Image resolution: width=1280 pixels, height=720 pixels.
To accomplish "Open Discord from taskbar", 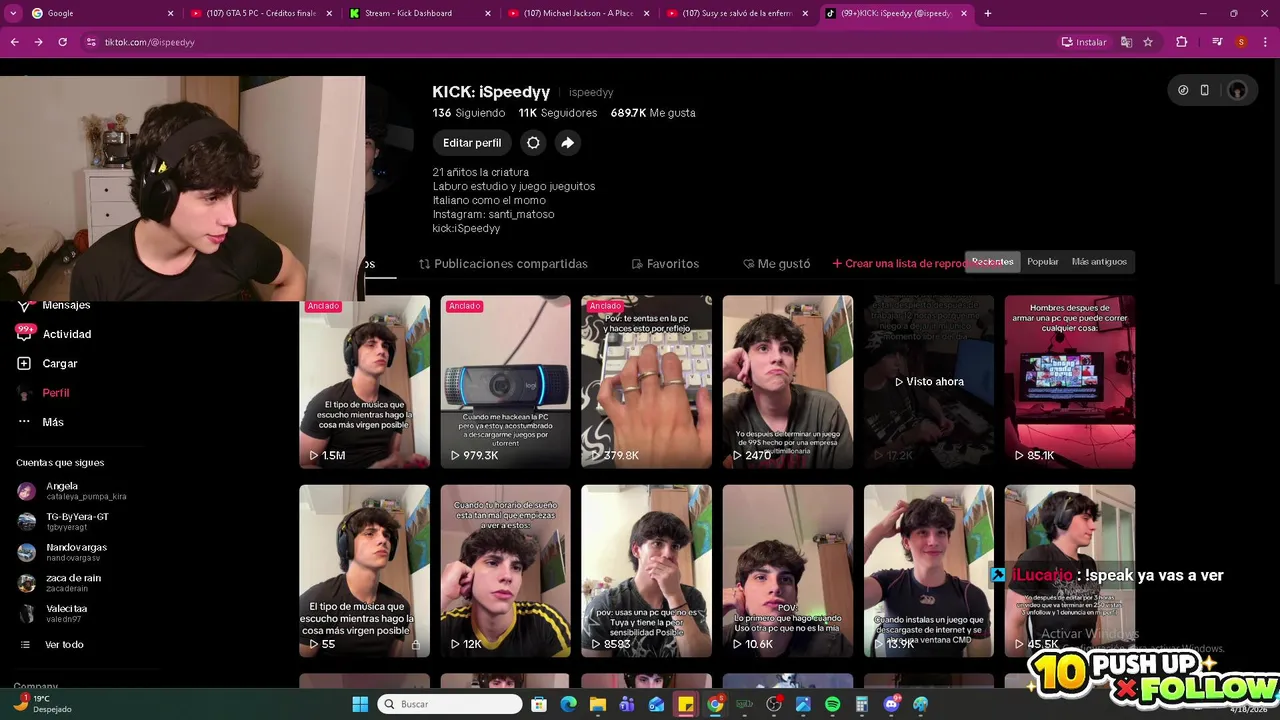I will click(892, 704).
